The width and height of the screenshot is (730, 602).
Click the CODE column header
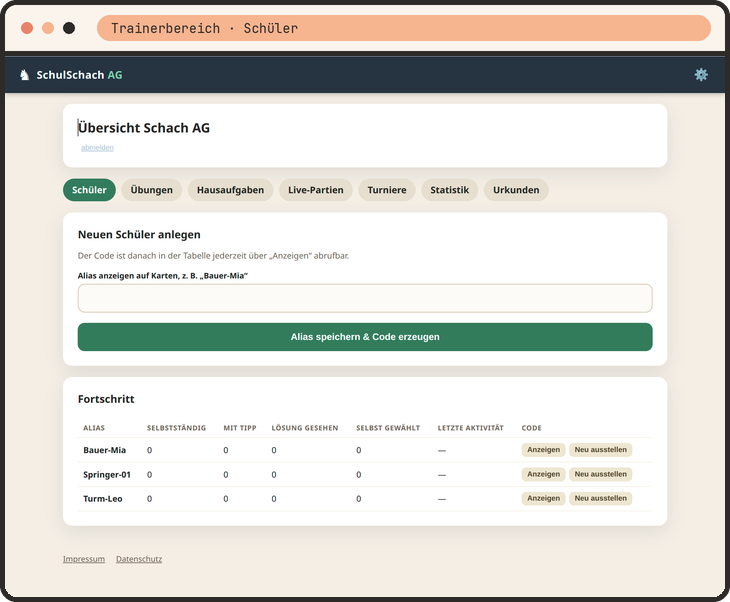tap(531, 428)
